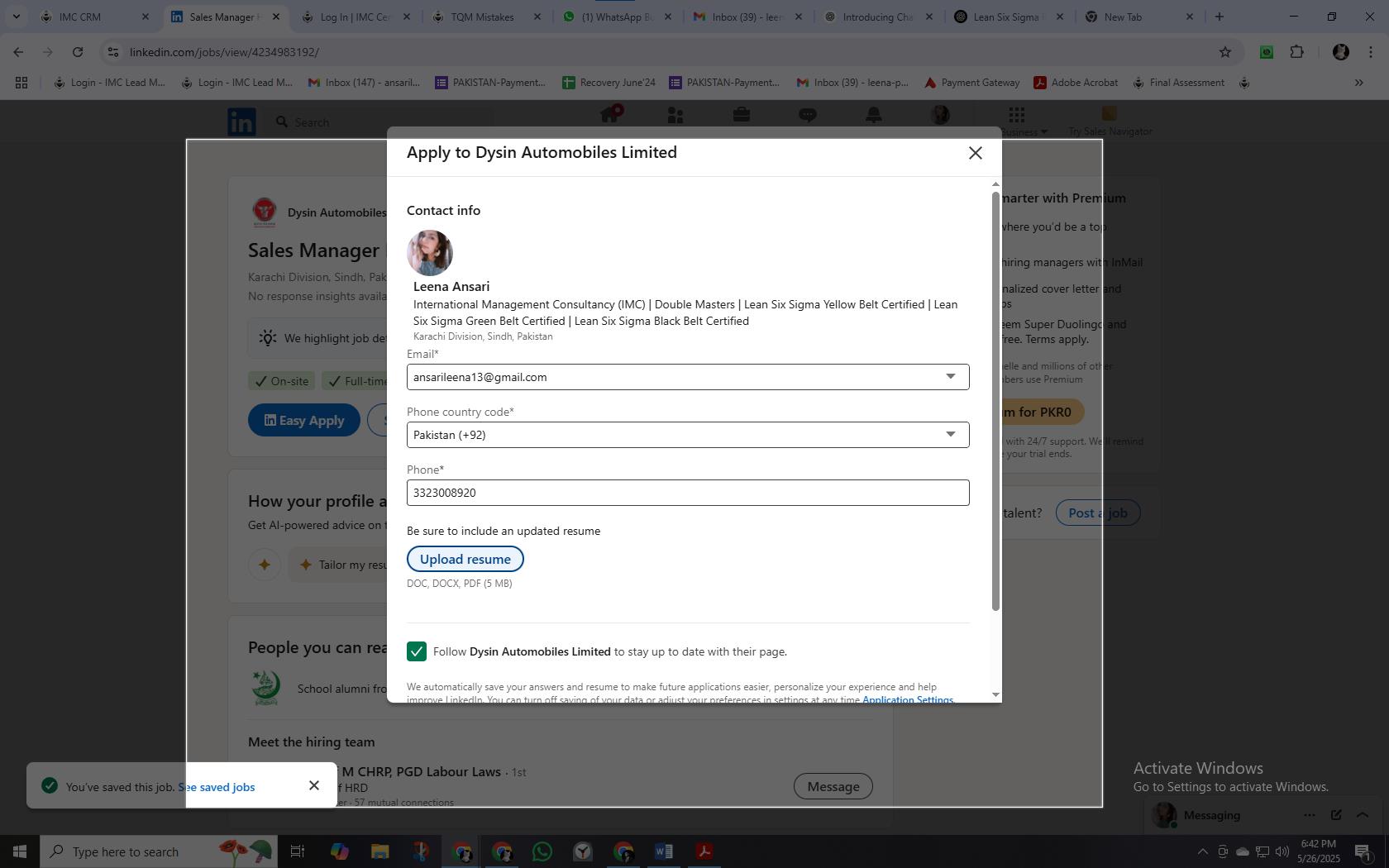
Task: Show more bookmarks chevron
Action: click(x=1358, y=83)
